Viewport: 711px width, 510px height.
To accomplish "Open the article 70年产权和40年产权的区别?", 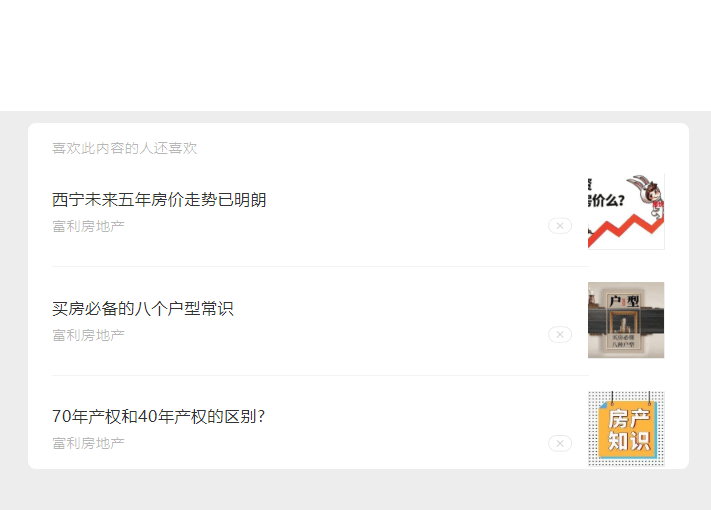I will 159,416.
